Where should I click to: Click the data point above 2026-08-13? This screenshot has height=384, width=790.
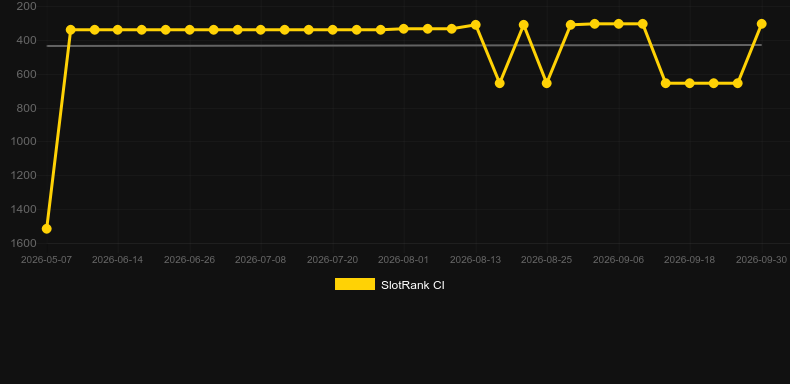[476, 25]
